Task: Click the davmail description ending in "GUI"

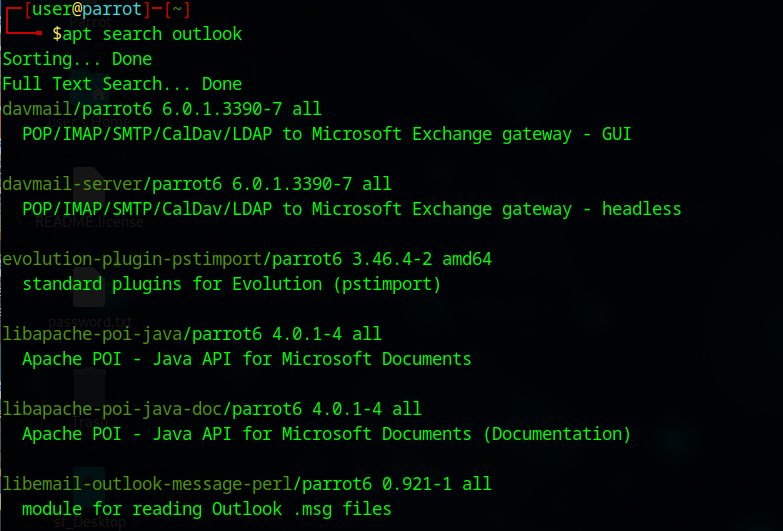Action: pos(326,134)
